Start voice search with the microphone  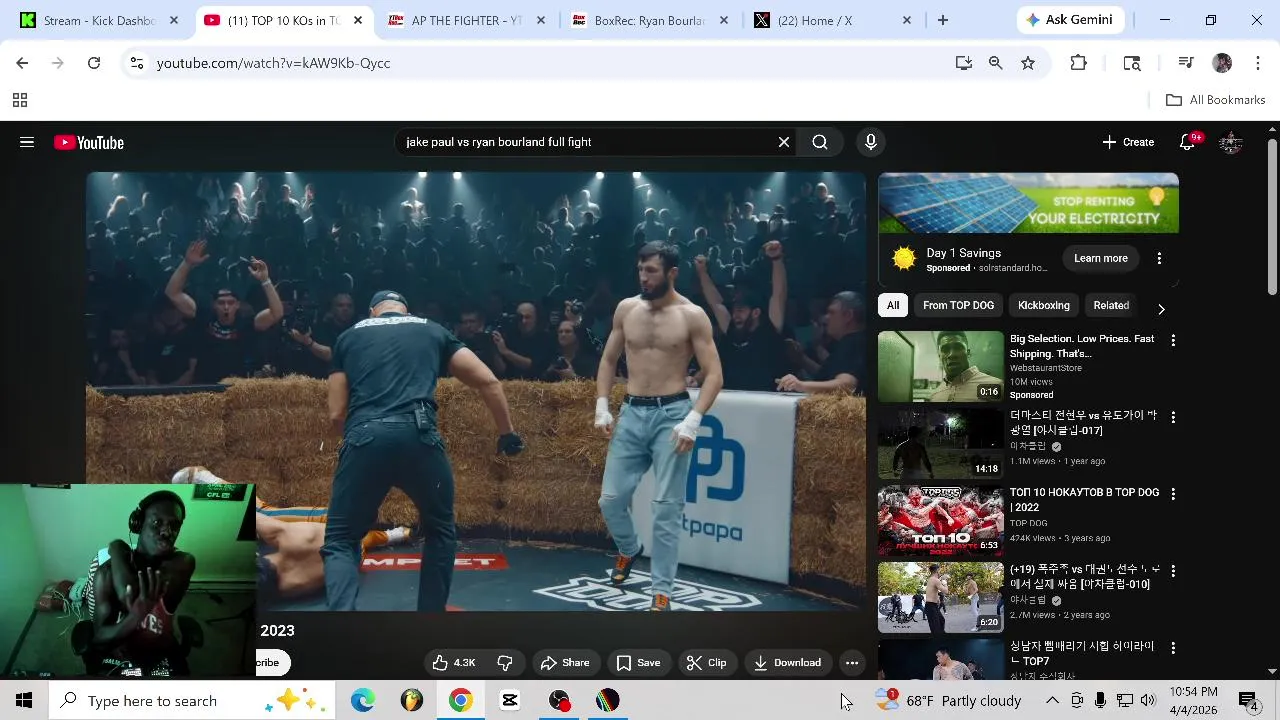(871, 142)
